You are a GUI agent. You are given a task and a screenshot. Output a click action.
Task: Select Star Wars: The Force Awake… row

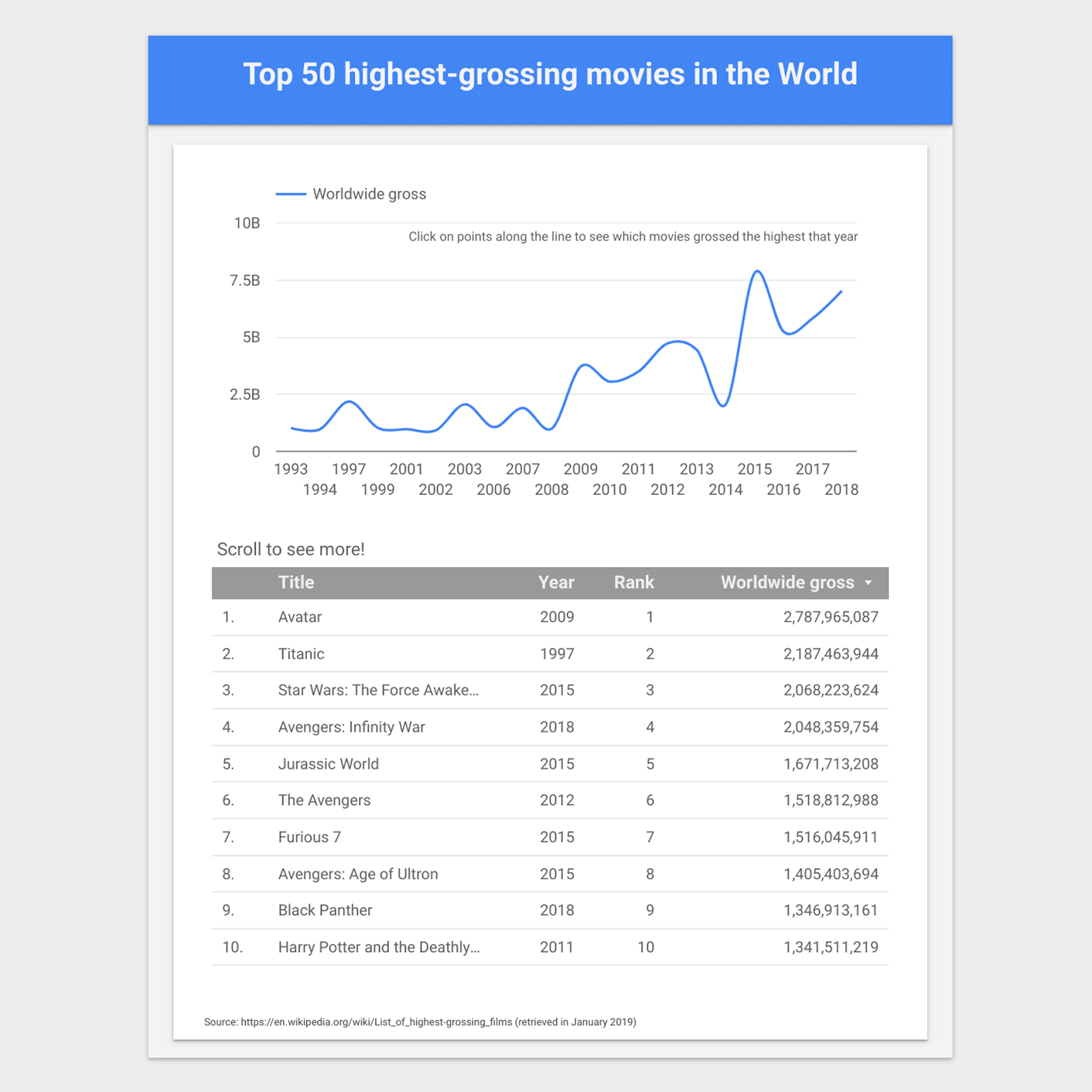coord(550,690)
